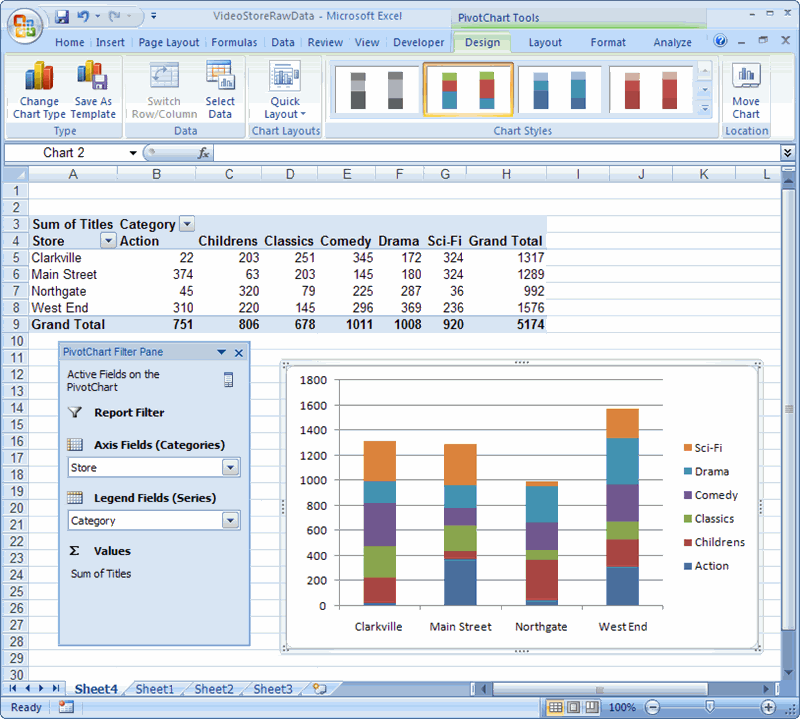Select column H header

point(506,175)
